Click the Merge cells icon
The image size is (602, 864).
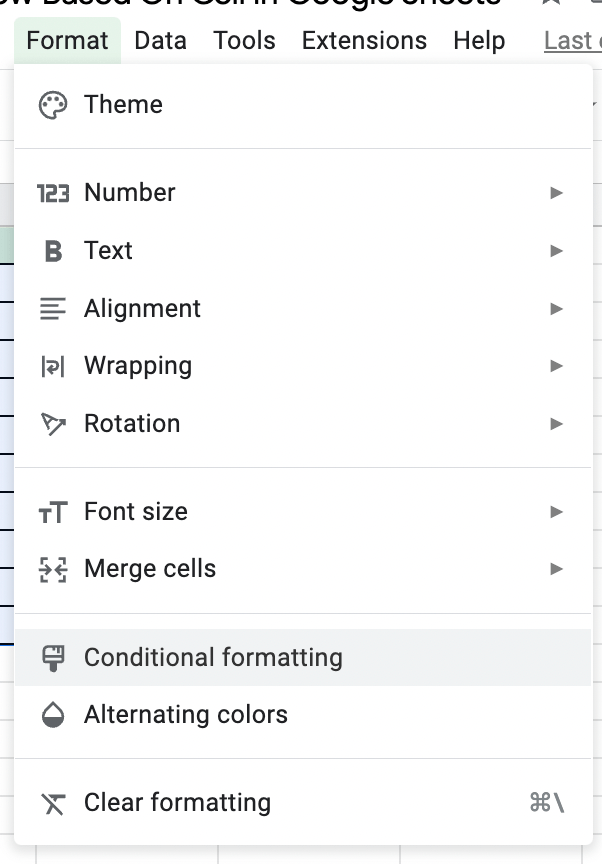pyautogui.click(x=53, y=570)
